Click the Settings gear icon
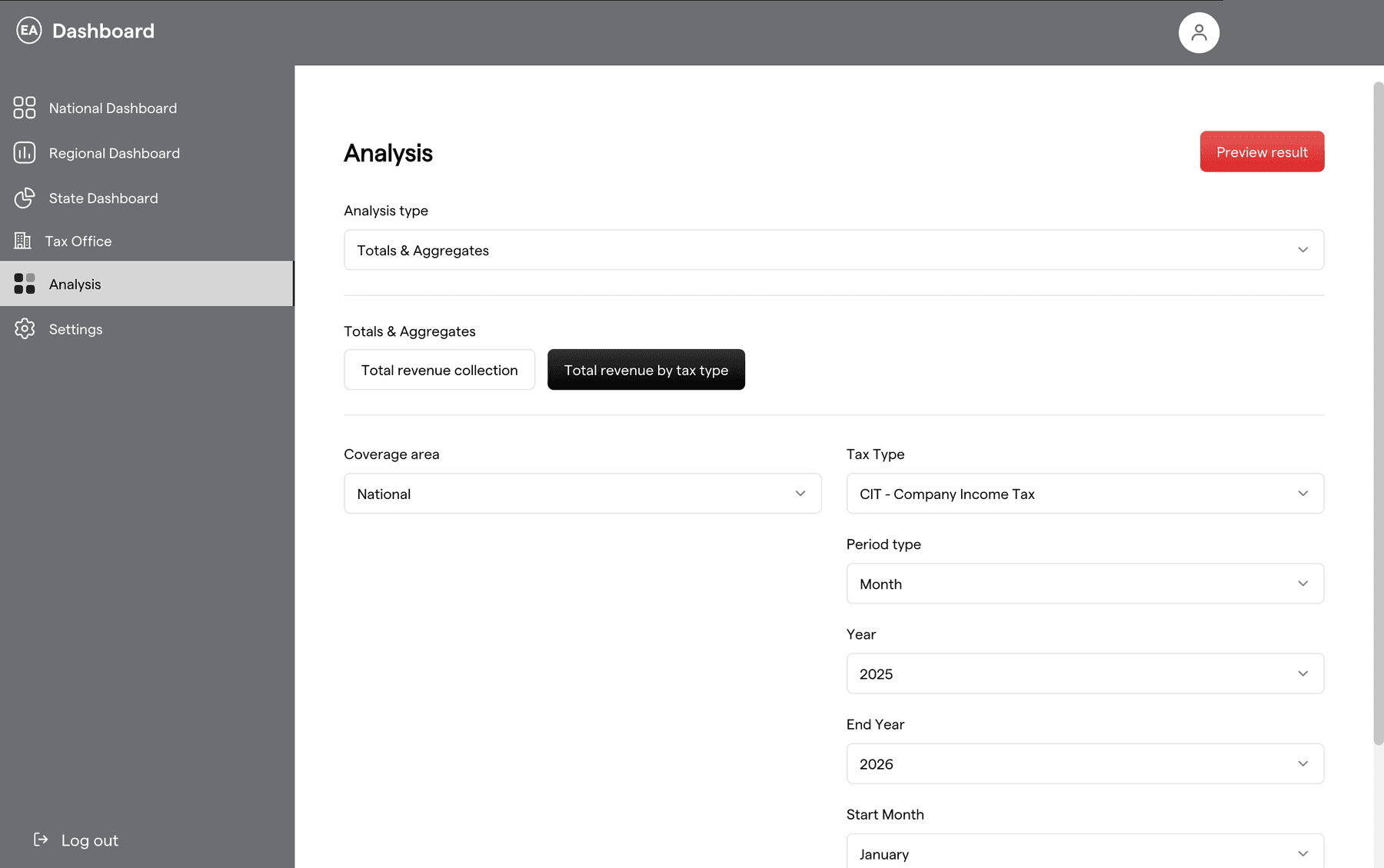Image resolution: width=1384 pixels, height=868 pixels. 25,329
